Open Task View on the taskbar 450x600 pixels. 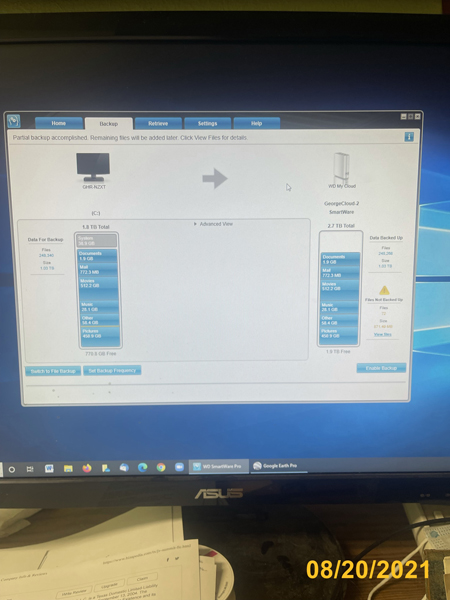[30, 469]
